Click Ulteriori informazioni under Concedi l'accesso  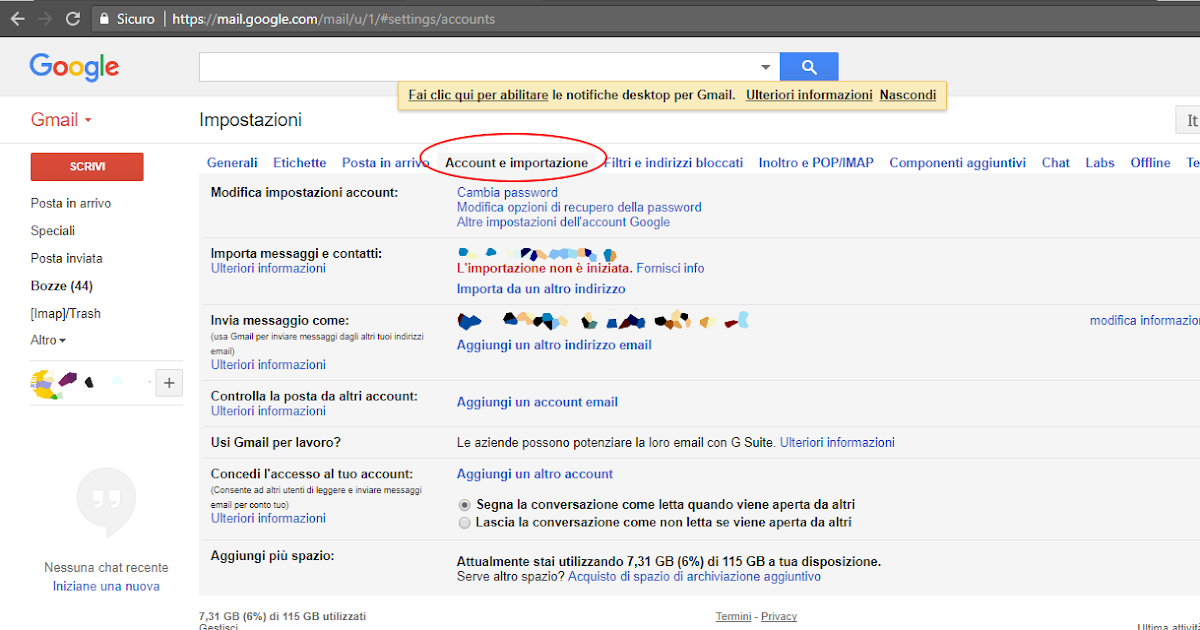(x=268, y=518)
